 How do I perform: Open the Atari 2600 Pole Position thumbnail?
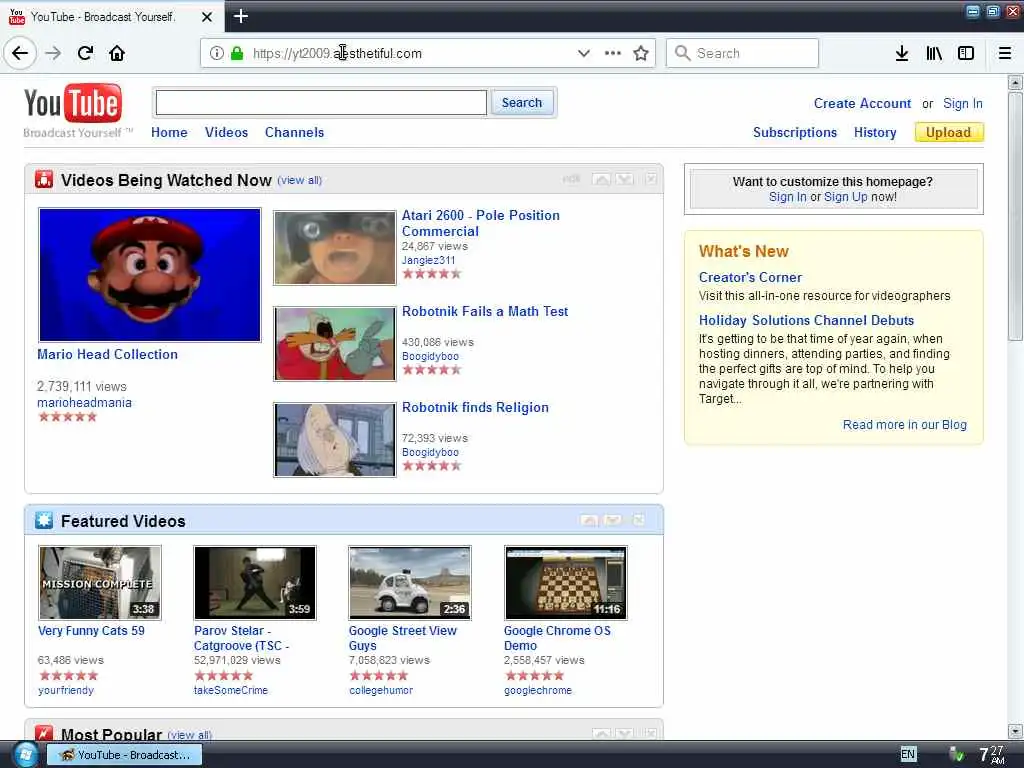pyautogui.click(x=334, y=248)
